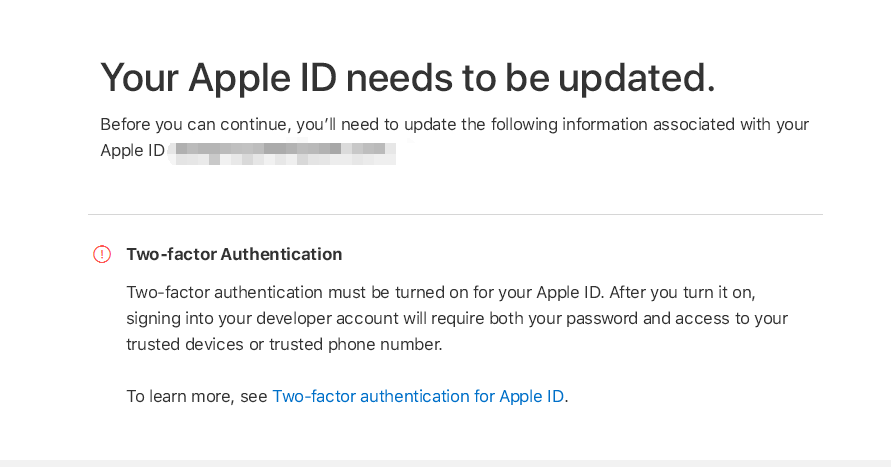Select "Apple ID" in the large headline
Screen dimensions: 891x467
[x=263, y=78]
